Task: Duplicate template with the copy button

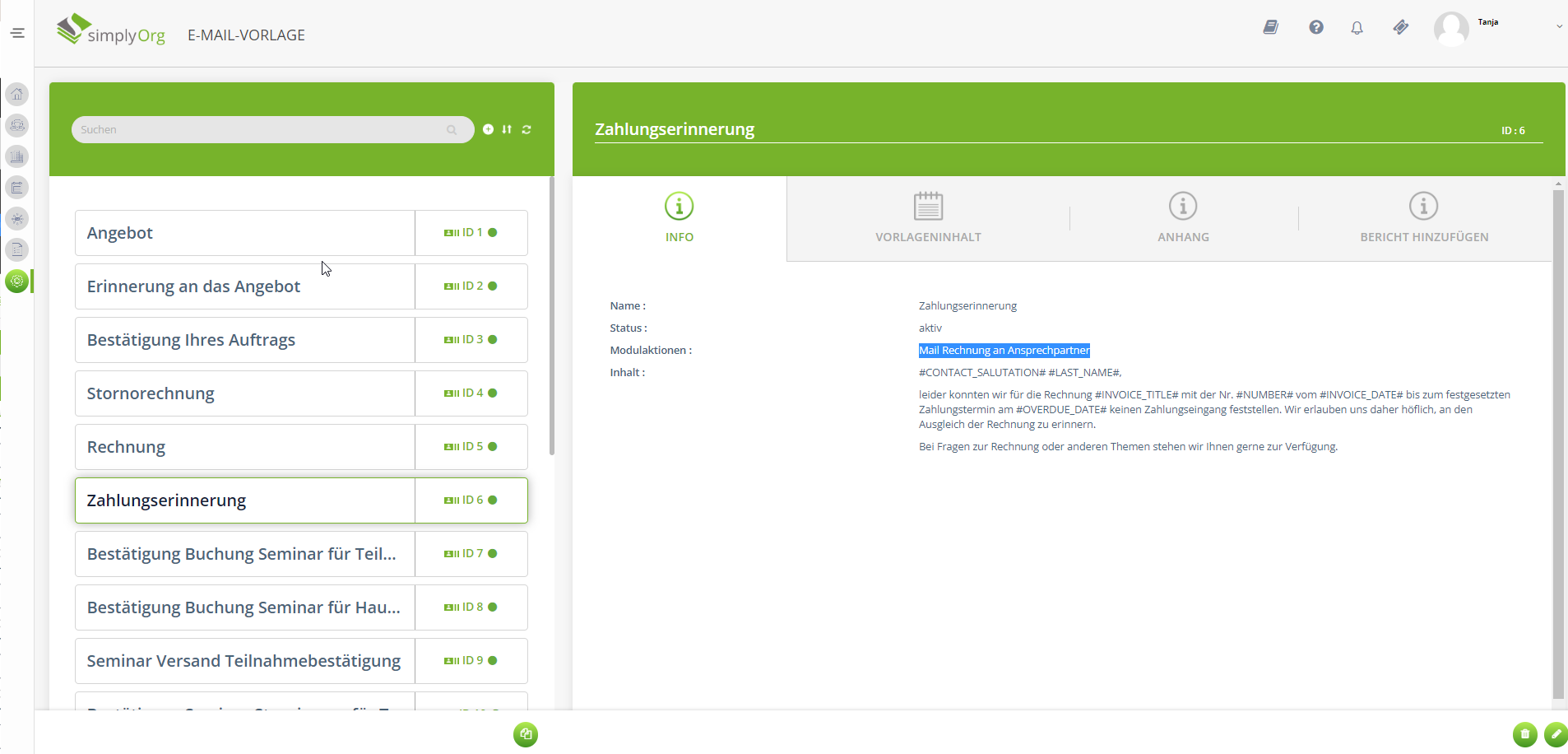Action: 526,734
